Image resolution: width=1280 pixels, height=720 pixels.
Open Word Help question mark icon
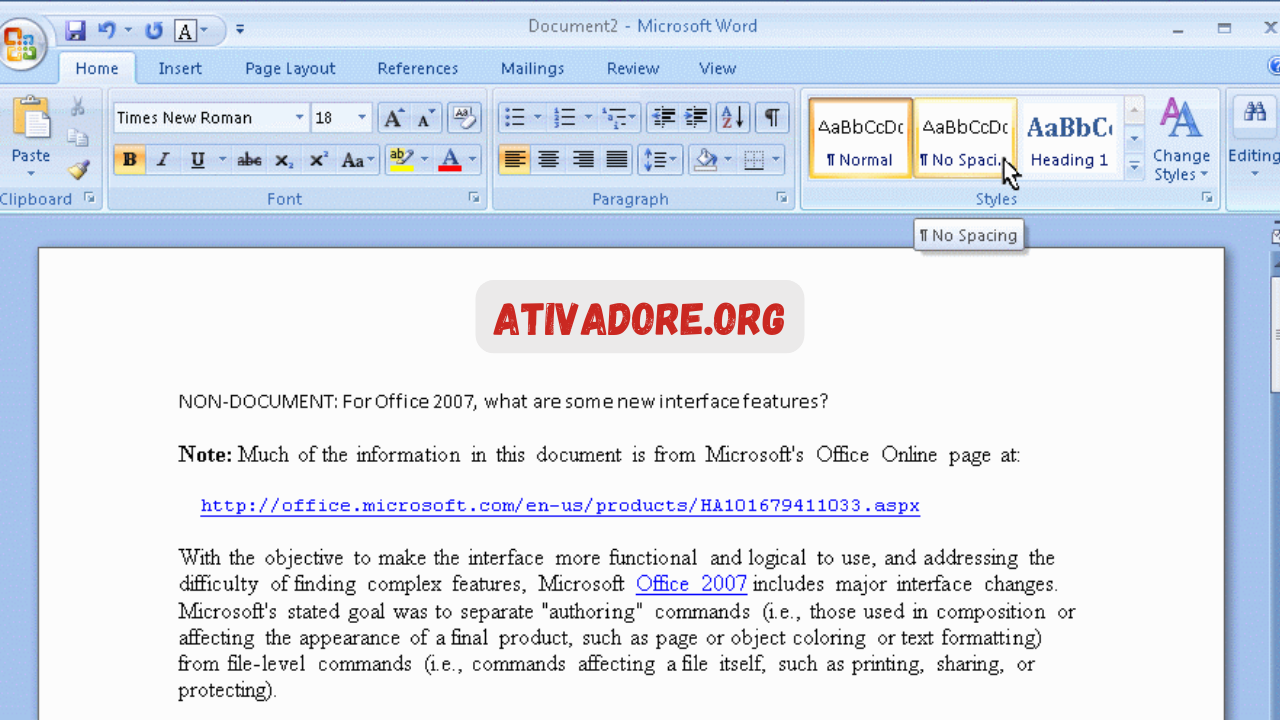[x=1274, y=66]
